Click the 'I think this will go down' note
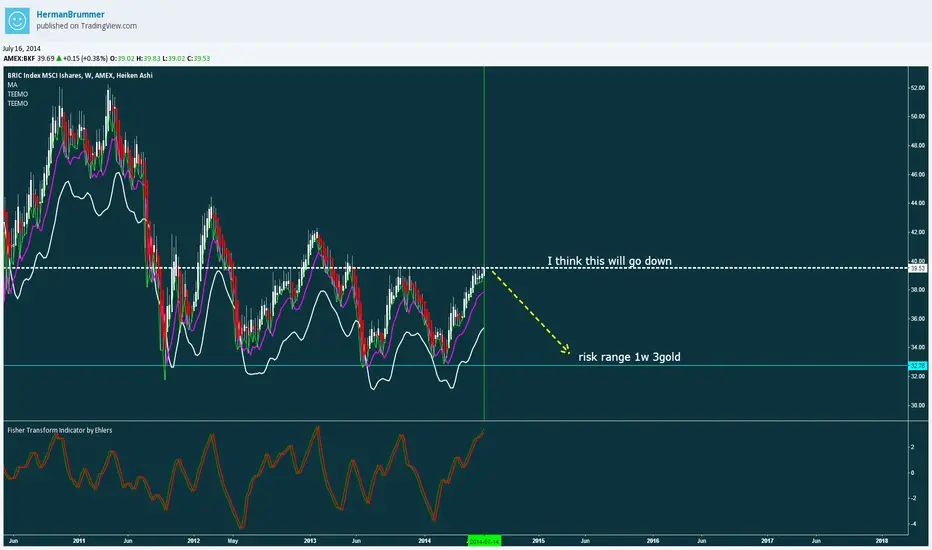This screenshot has width=932, height=550. [609, 260]
